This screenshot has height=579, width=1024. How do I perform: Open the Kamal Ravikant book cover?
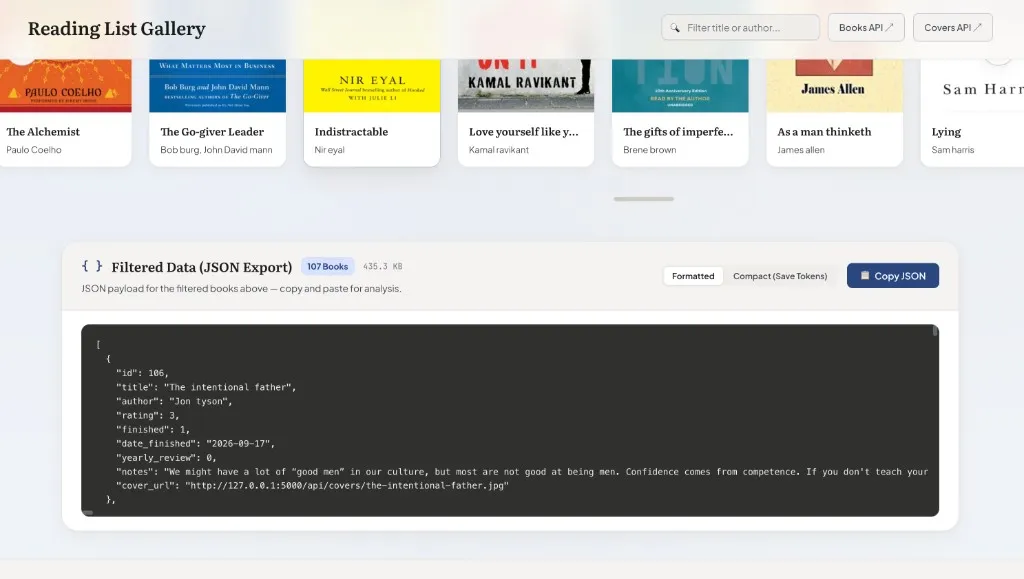[x=526, y=86]
